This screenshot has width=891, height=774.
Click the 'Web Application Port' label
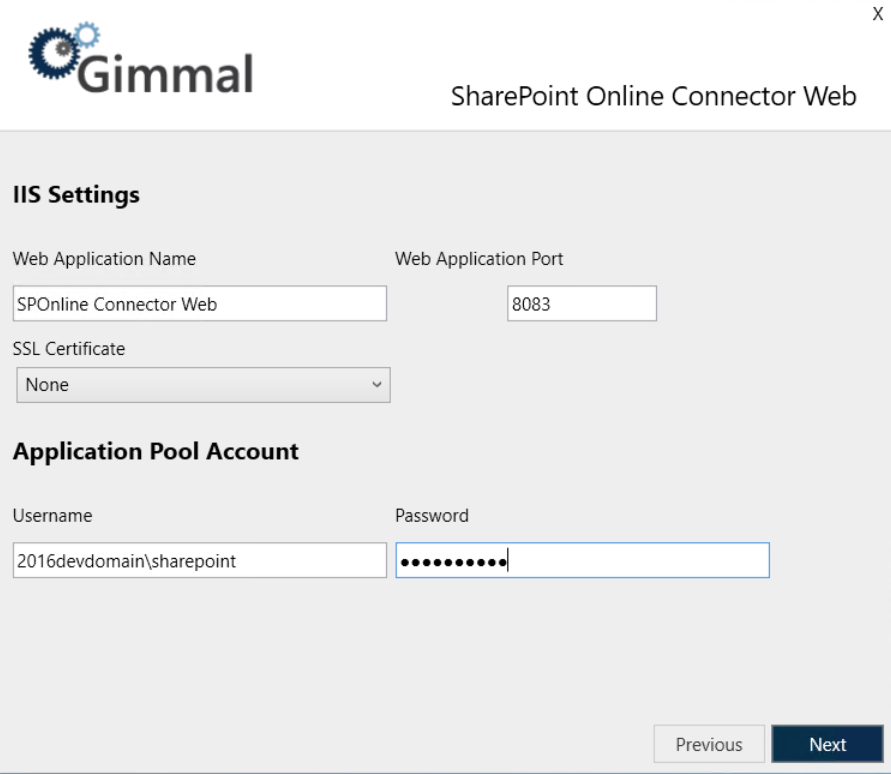(x=479, y=259)
